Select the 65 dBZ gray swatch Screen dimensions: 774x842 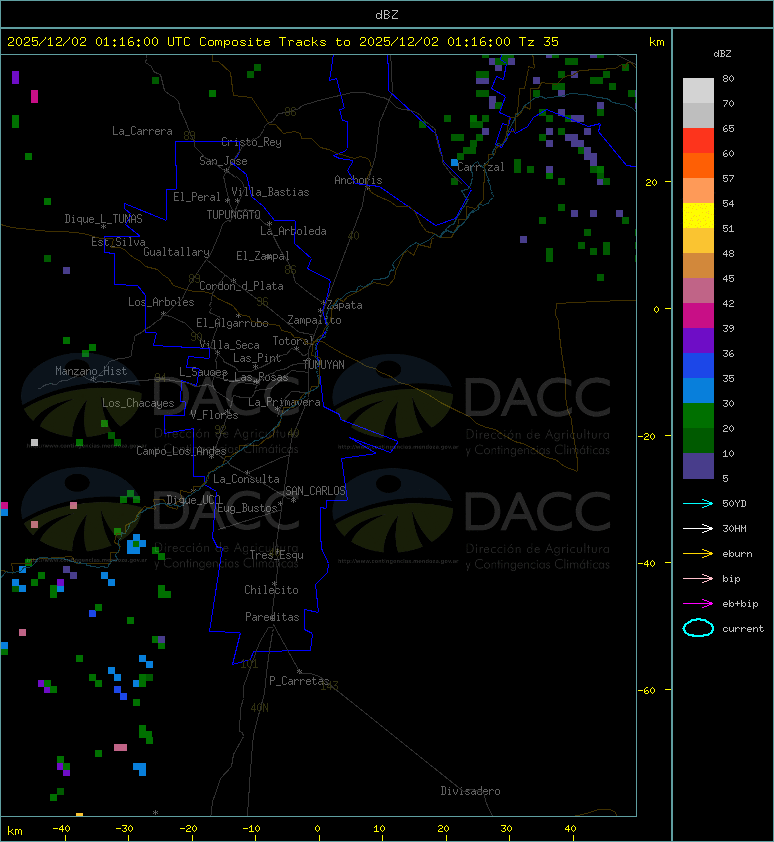(x=698, y=115)
